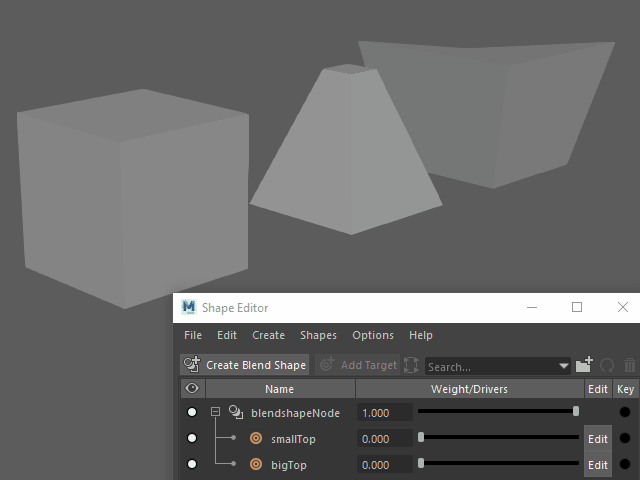Image resolution: width=640 pixels, height=480 pixels.
Task: Click the Edit button for smallTop
Action: pyautogui.click(x=598, y=439)
